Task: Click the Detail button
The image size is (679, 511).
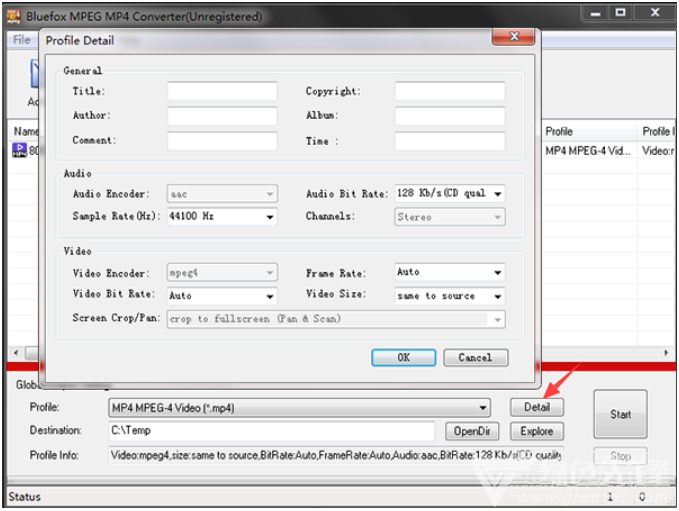Action: coord(537,407)
